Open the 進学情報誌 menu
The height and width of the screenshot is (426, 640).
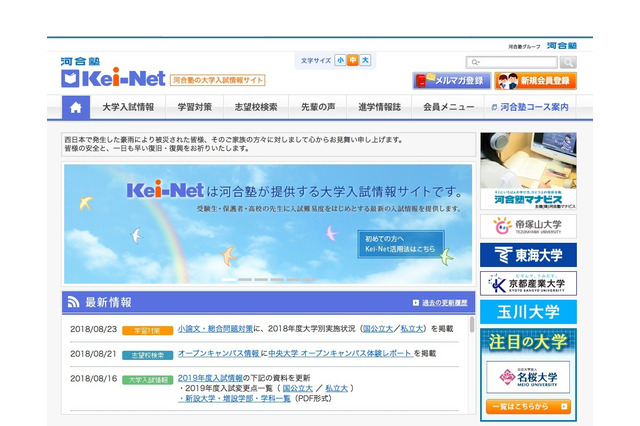(379, 107)
